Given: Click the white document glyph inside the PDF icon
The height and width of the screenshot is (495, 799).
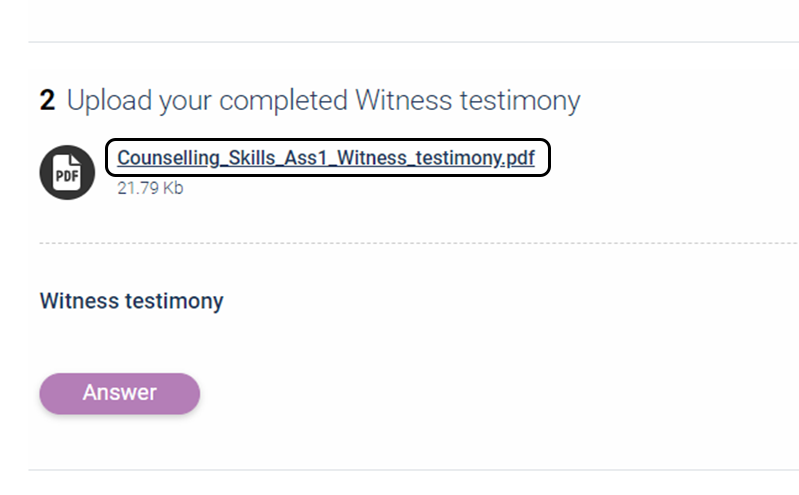Looking at the screenshot, I should (x=67, y=172).
